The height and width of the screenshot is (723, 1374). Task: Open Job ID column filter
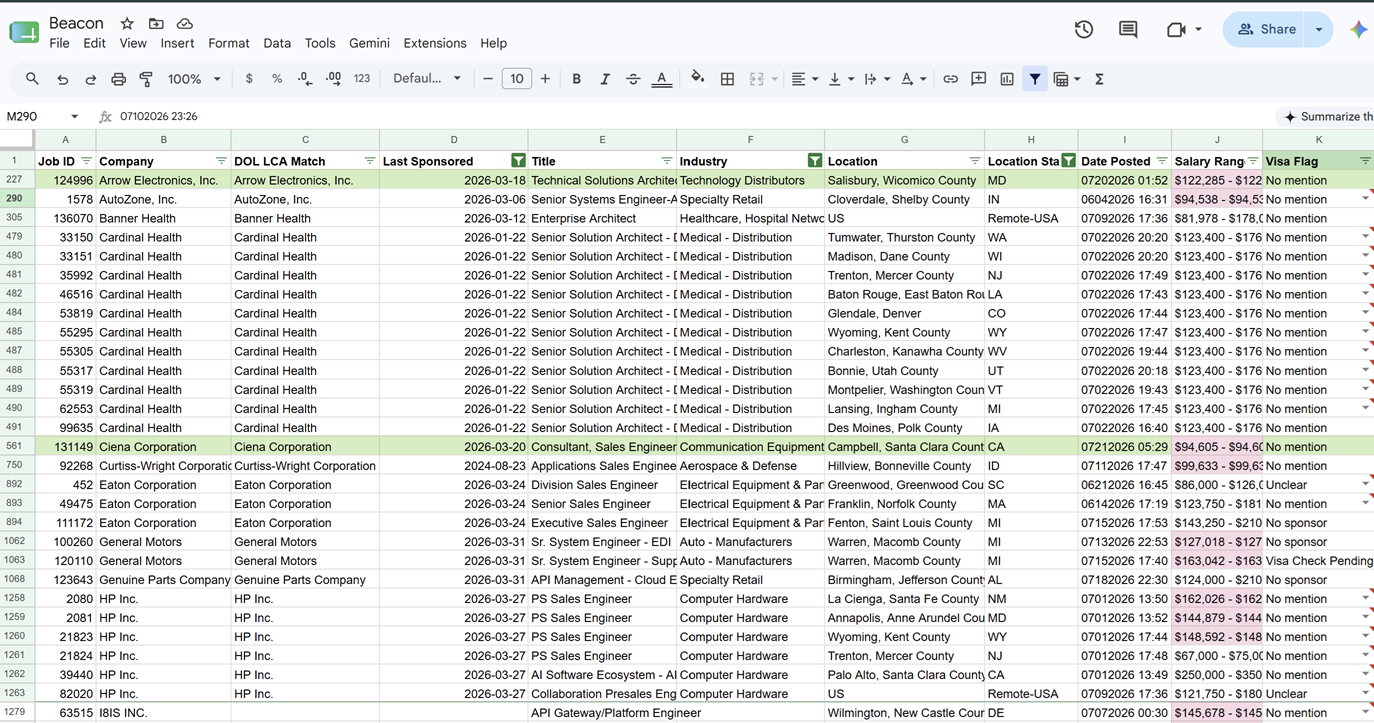(x=86, y=161)
